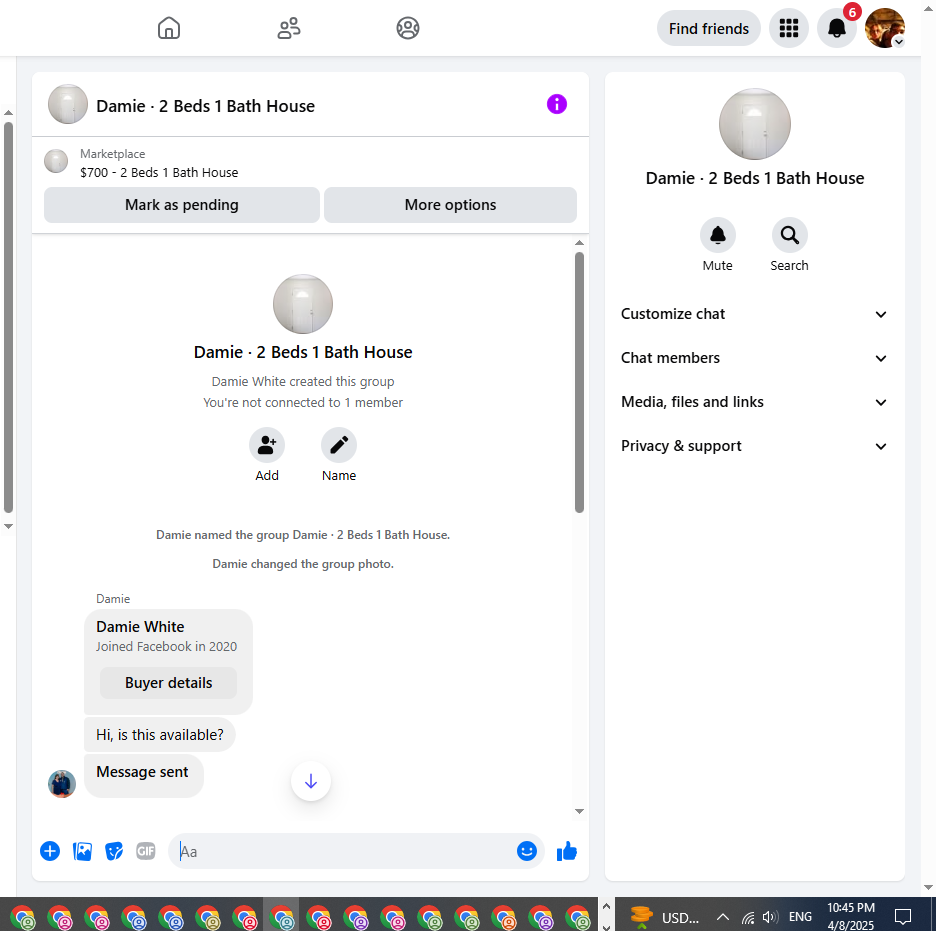Expand Privacy & support section
The height and width of the screenshot is (931, 936).
755,446
